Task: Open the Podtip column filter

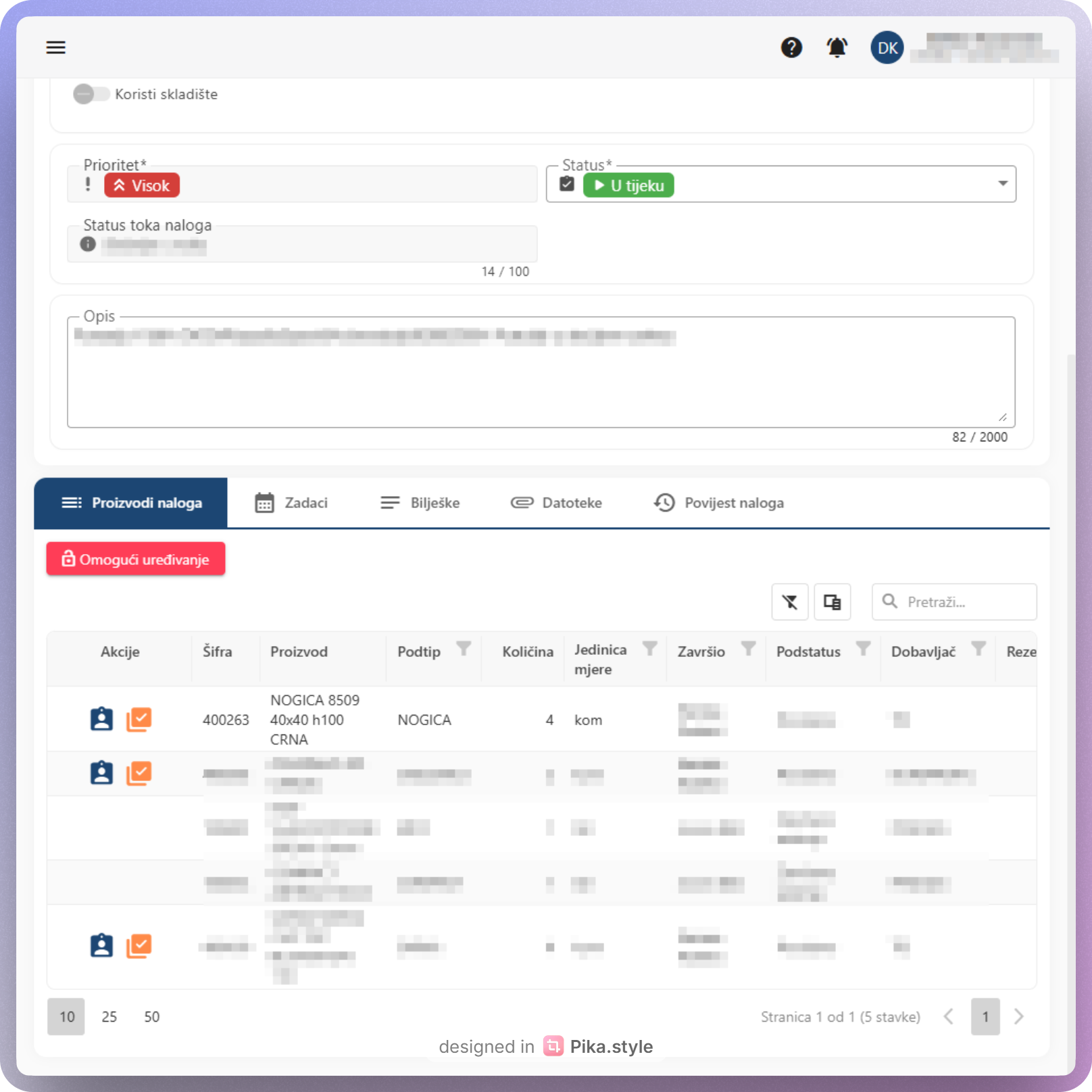Action: (463, 649)
